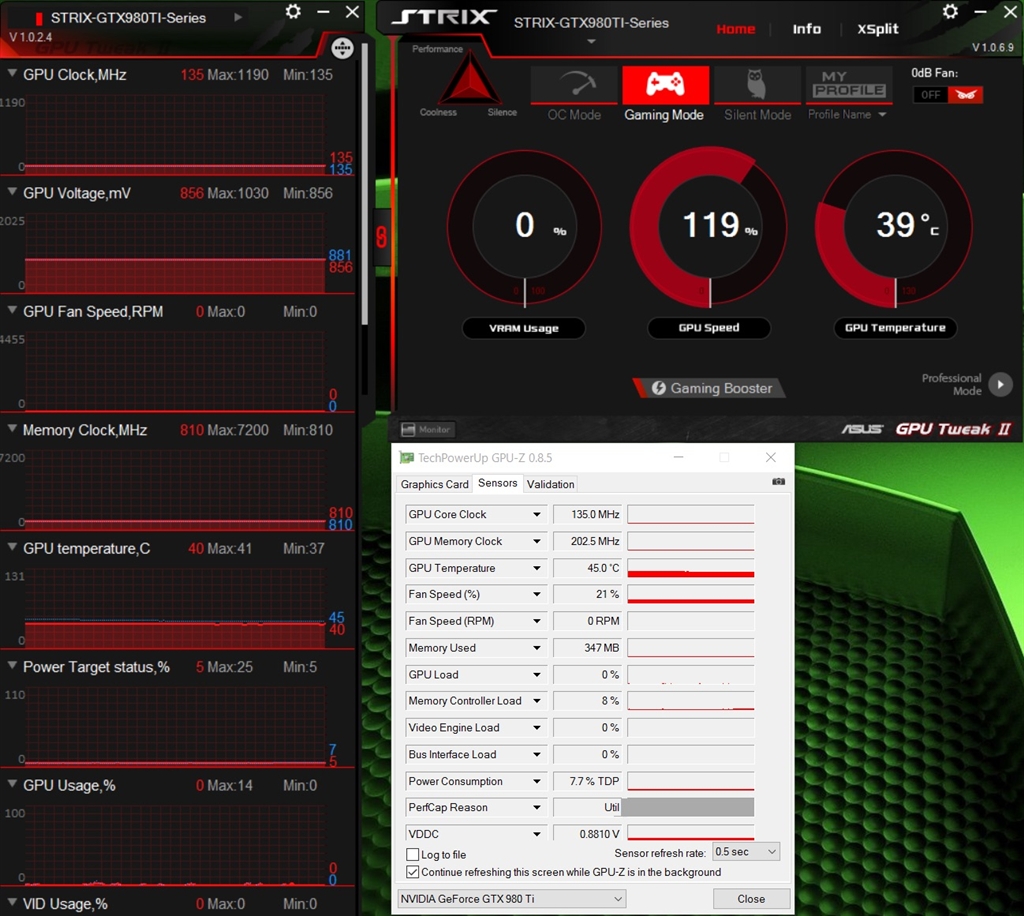Turn 0dB Fan to OFF
The height and width of the screenshot is (916, 1024).
click(931, 95)
